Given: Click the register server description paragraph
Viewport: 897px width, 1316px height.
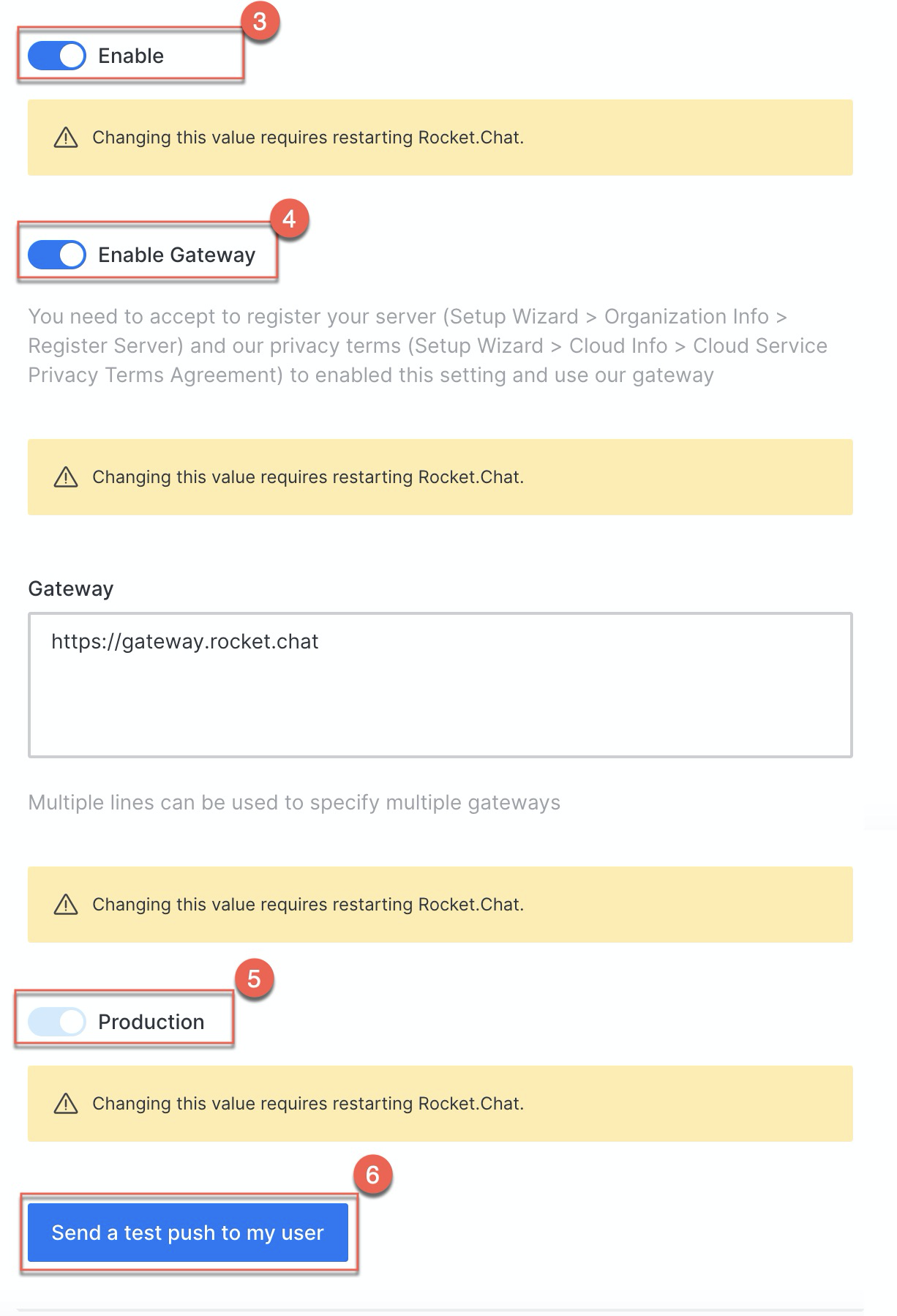Looking at the screenshot, I should coord(428,345).
